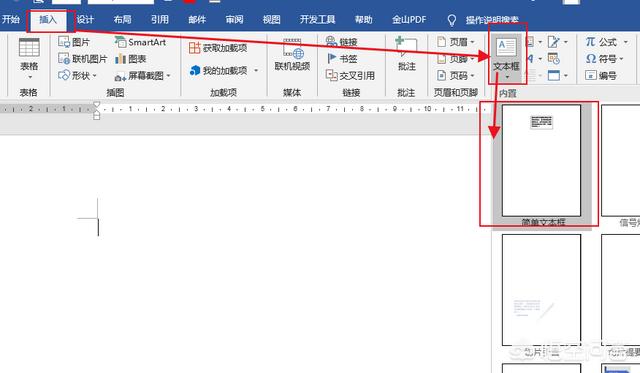This screenshot has width=640, height=373.
Task: Switch to the 布局 layout tab
Action: point(122,20)
